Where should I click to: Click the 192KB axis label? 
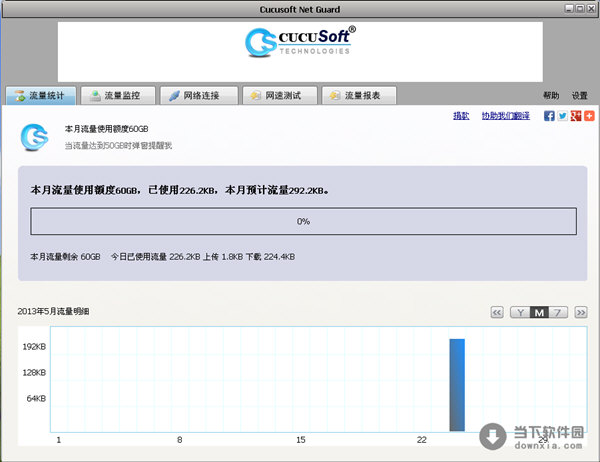coord(34,347)
